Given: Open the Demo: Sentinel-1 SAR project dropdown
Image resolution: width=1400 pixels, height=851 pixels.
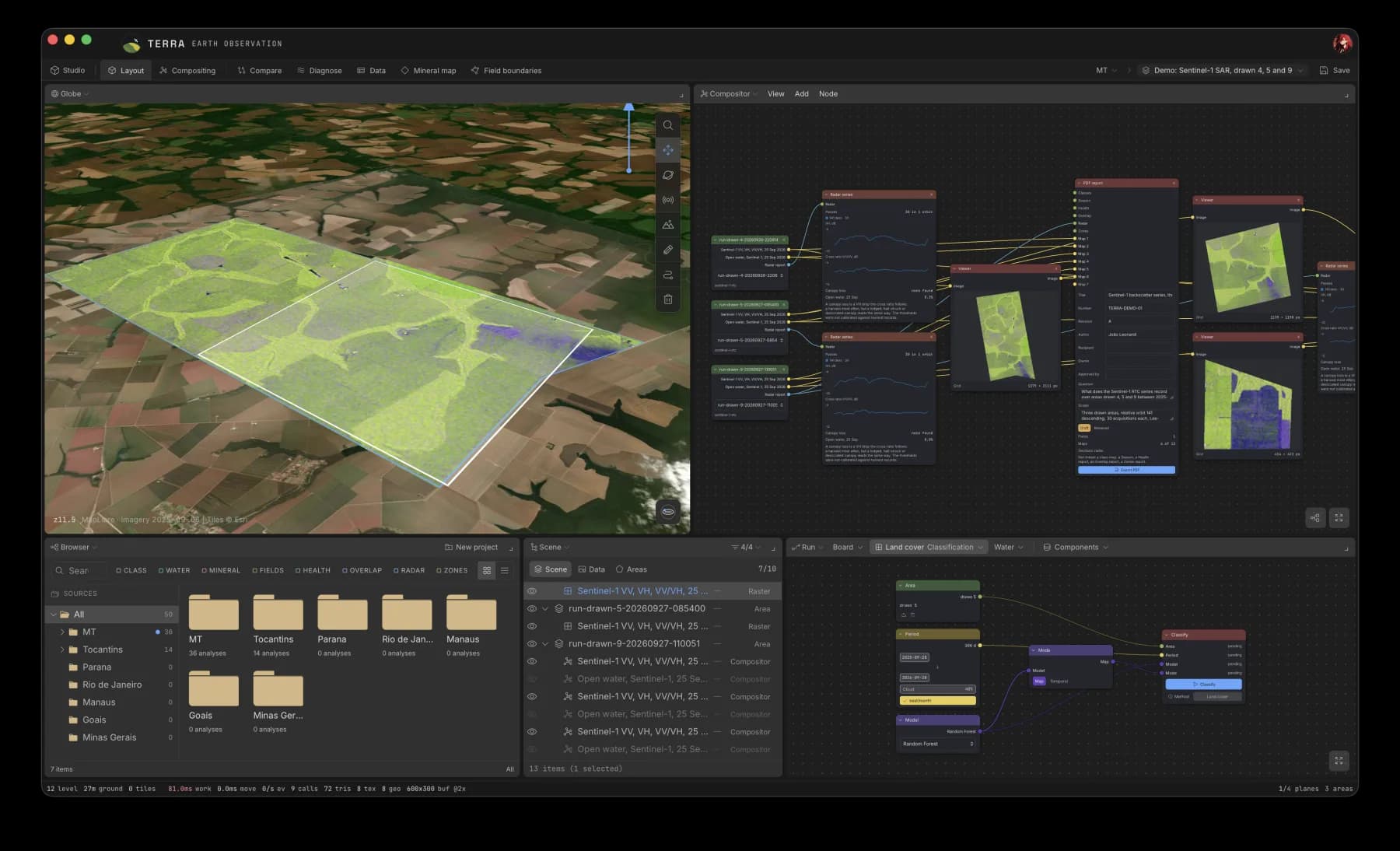Looking at the screenshot, I should click(1222, 71).
